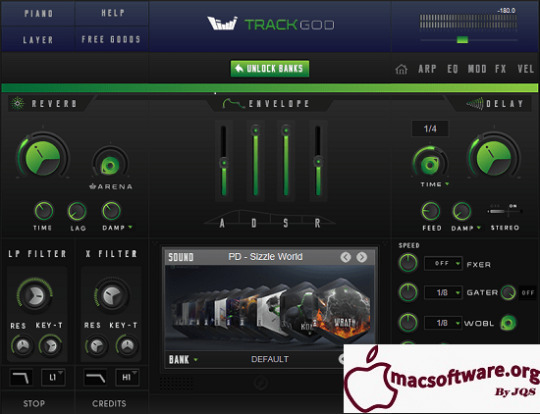This screenshot has height=414, width=540.
Task: Click the Wobl speed knob
Action: (408, 323)
